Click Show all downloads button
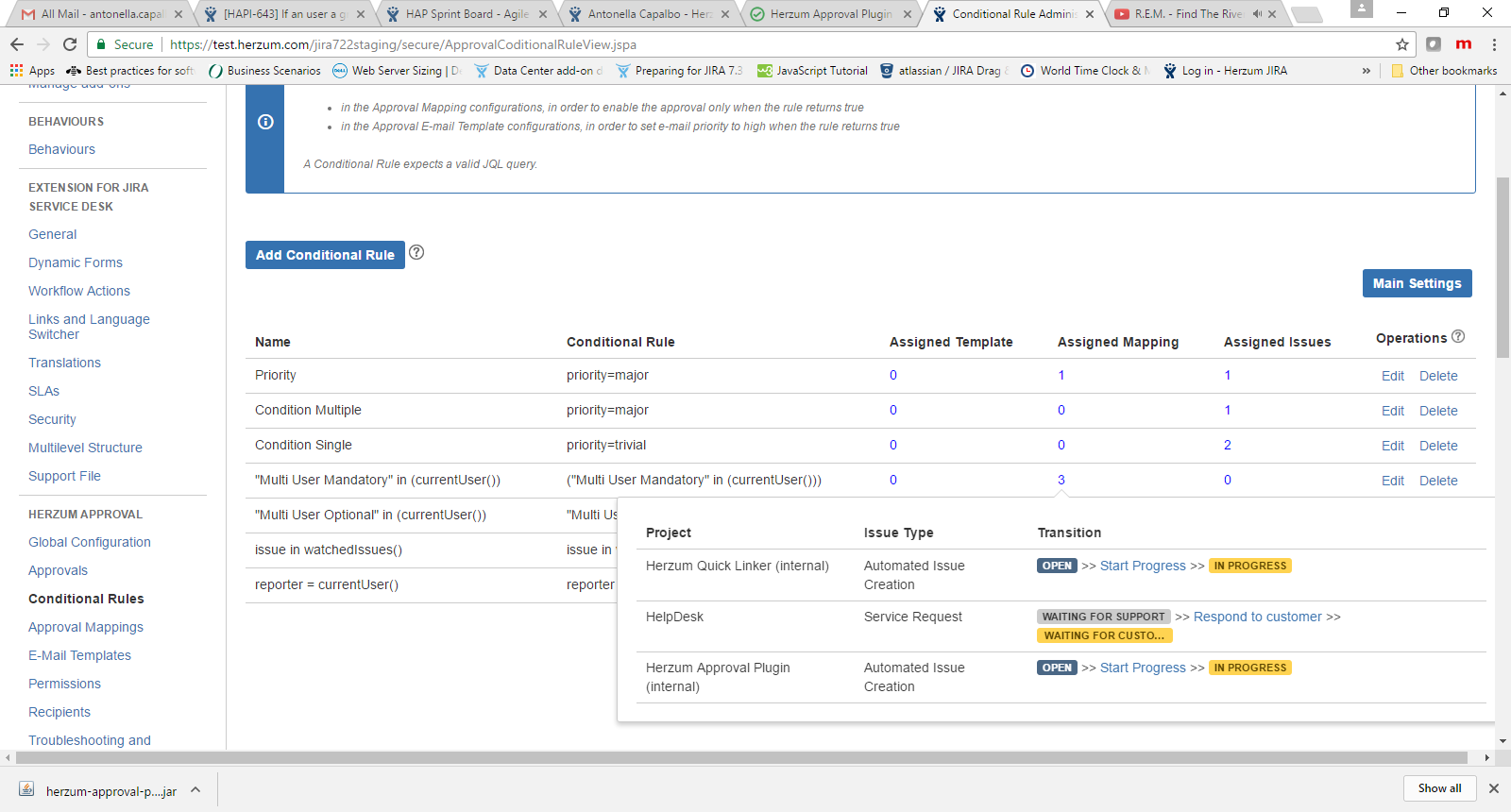 tap(1439, 788)
